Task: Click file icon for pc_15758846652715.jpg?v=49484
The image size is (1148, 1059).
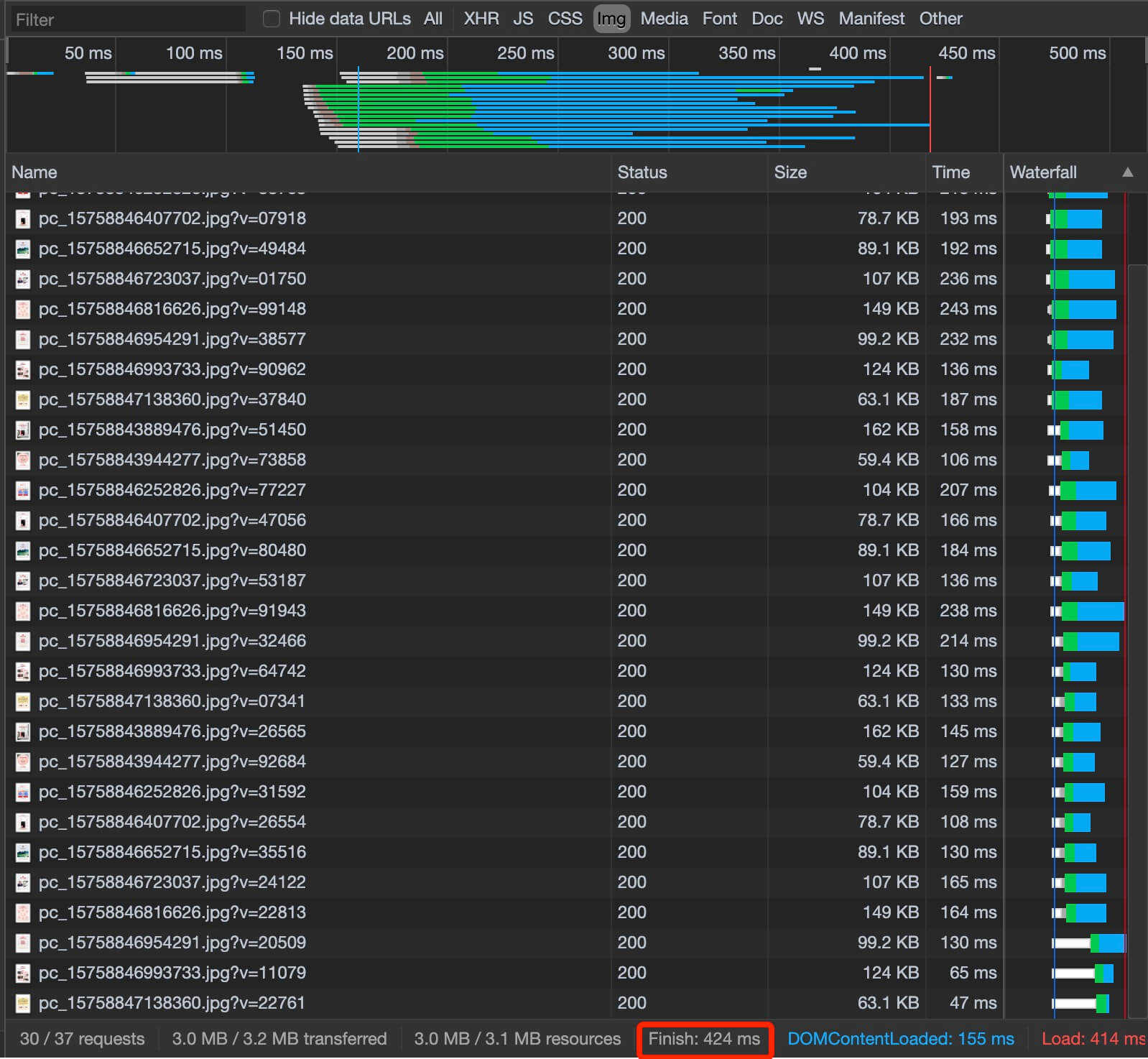Action: coord(23,249)
